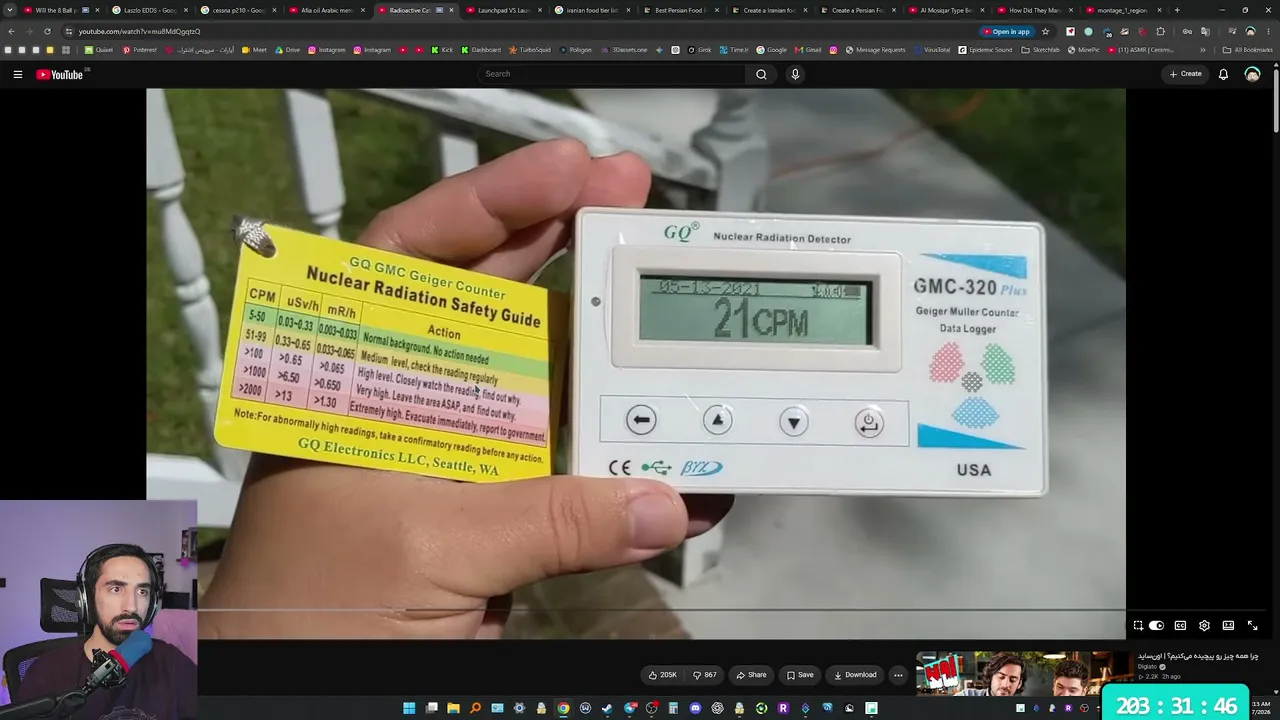Viewport: 1280px width, 720px height.
Task: Open the Windows Start menu
Action: coord(409,708)
